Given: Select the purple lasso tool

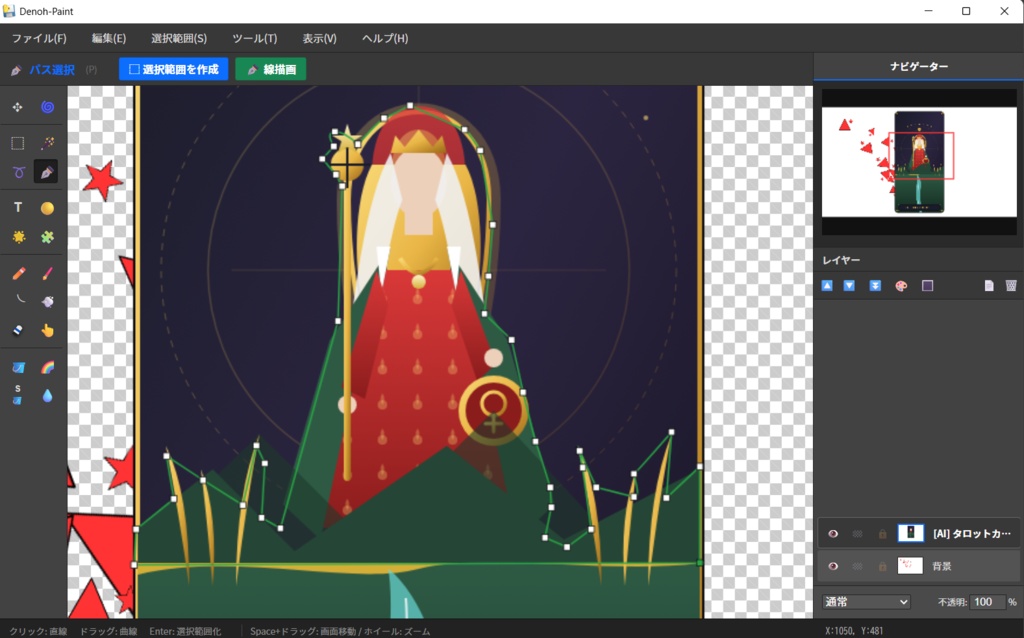Looking at the screenshot, I should (18, 172).
